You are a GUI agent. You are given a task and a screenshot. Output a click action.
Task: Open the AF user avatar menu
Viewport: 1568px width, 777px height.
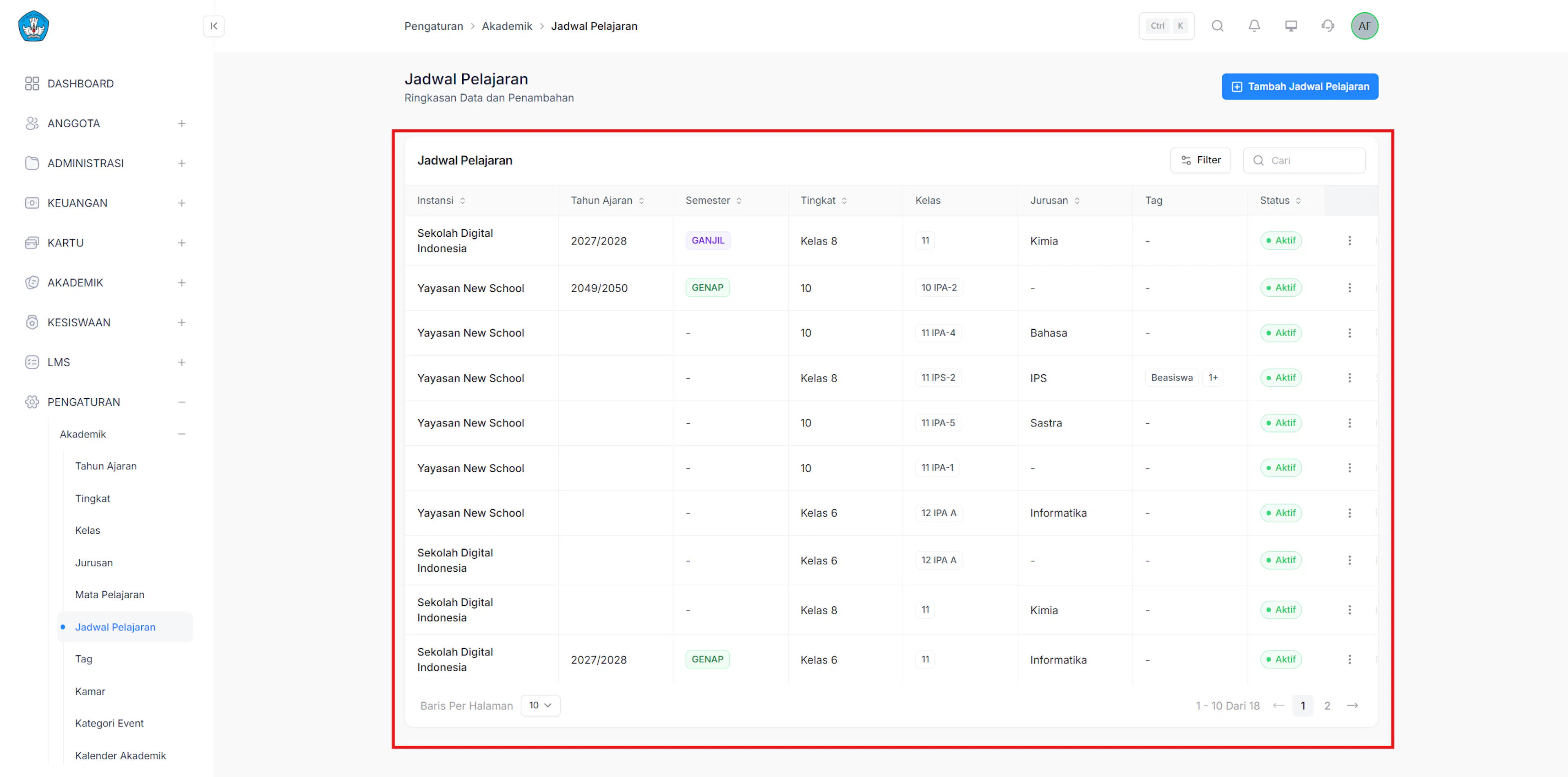point(1364,26)
